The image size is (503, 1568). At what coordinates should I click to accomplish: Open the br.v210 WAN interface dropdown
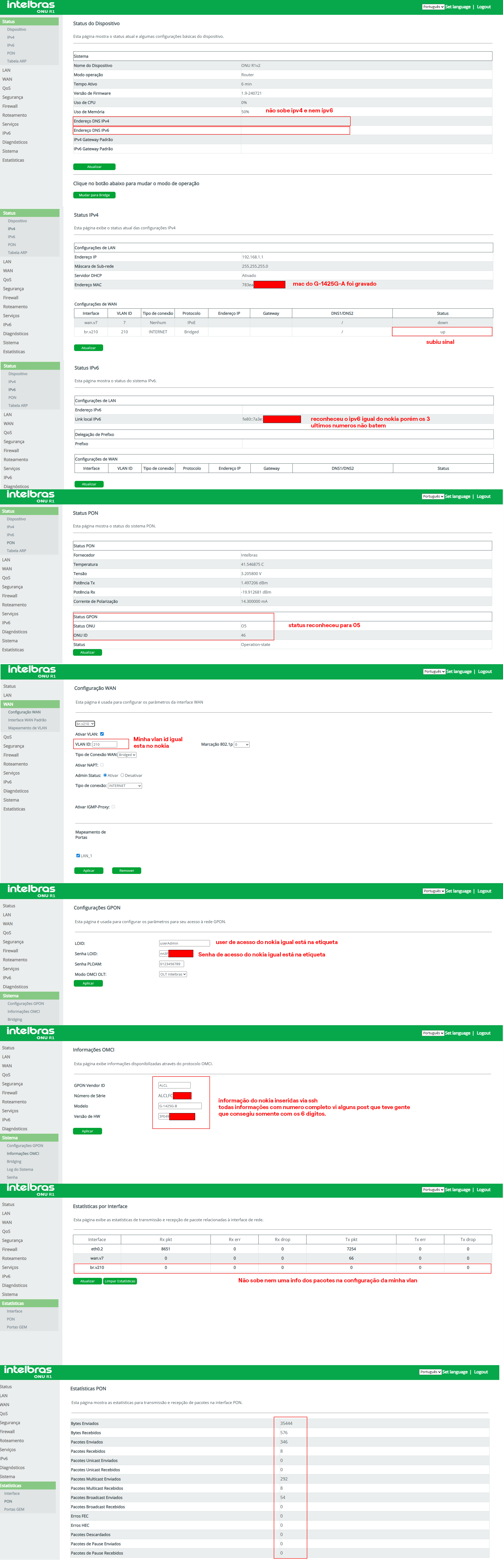(85, 724)
